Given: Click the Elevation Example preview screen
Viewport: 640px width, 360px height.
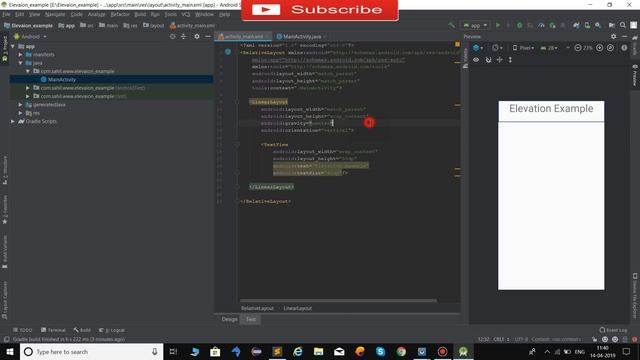Looking at the screenshot, I should [x=551, y=195].
